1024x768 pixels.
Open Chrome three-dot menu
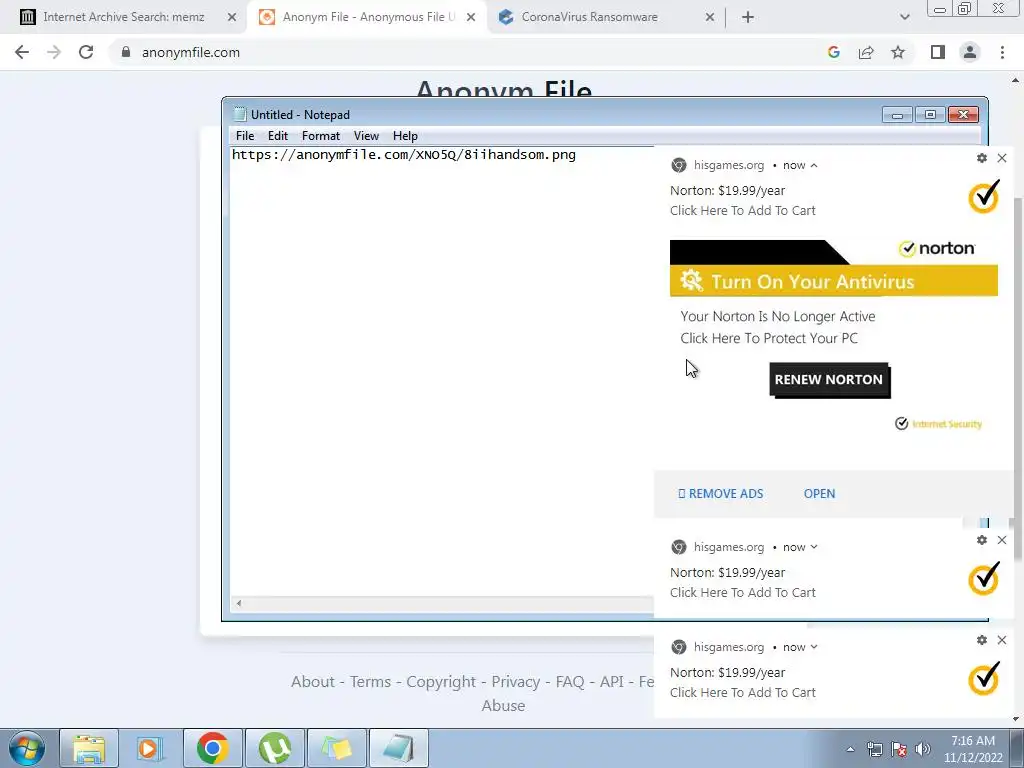[1002, 52]
